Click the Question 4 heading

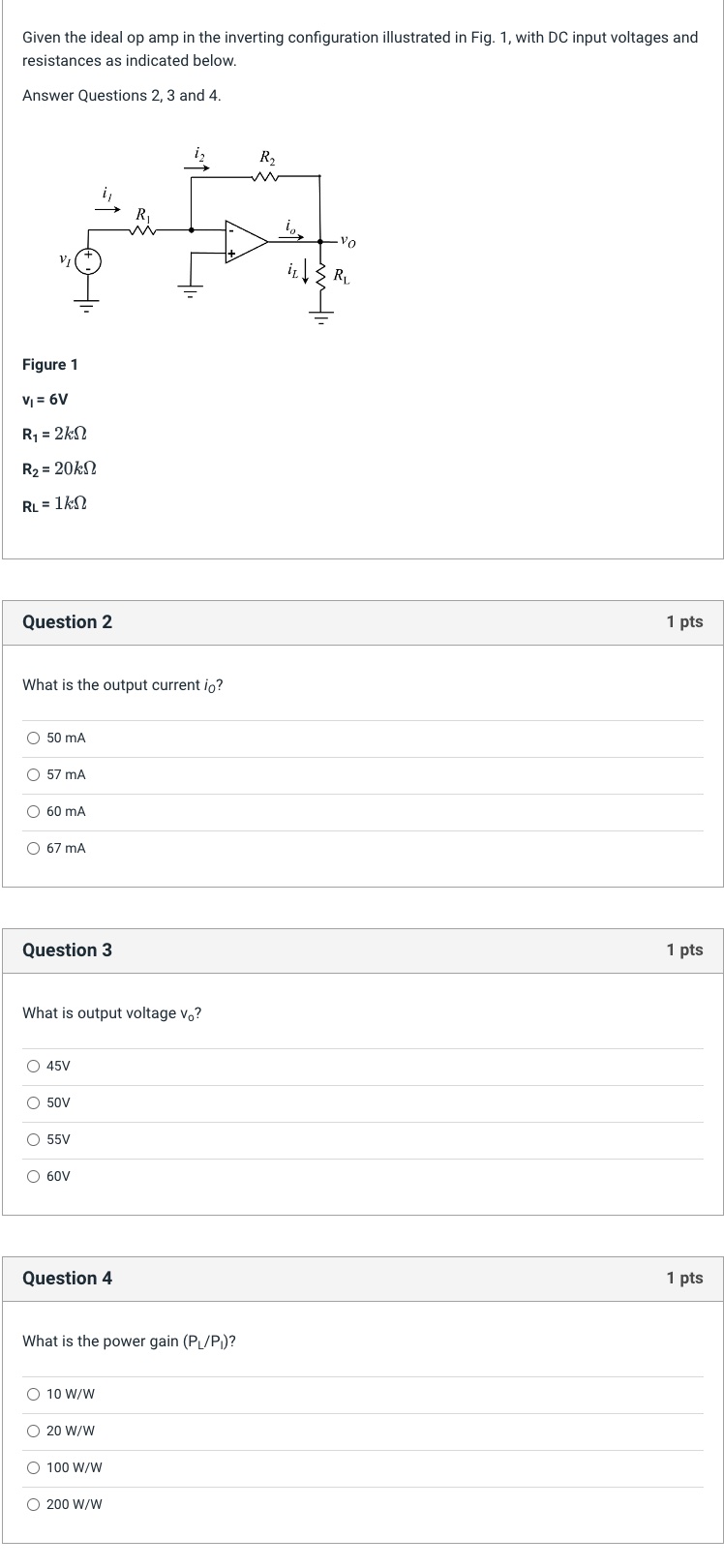(x=68, y=1279)
